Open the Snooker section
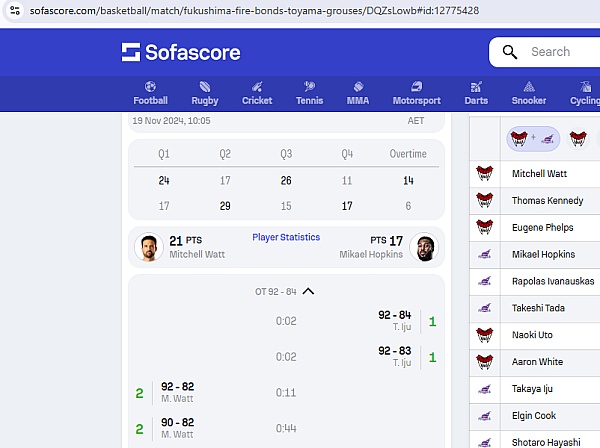 [529, 93]
